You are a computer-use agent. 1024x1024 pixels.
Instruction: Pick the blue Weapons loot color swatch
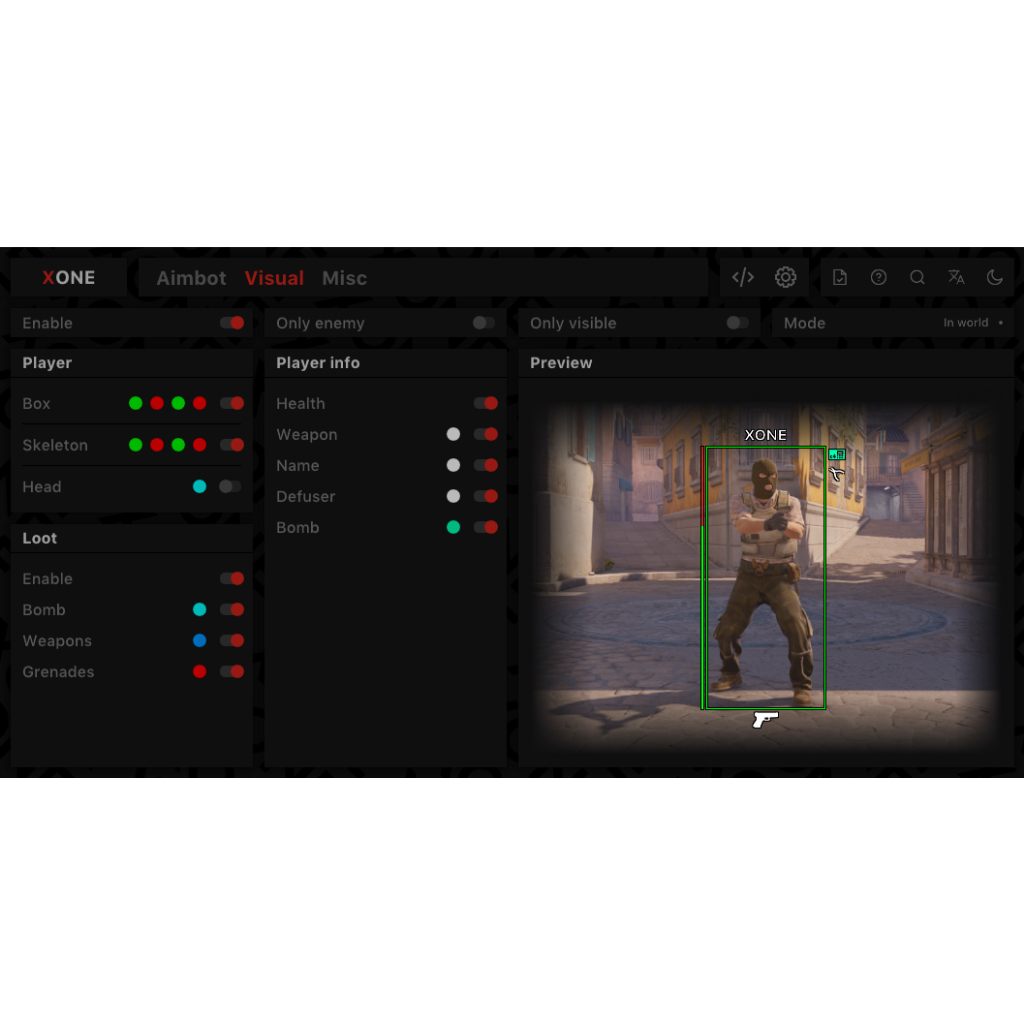tap(200, 641)
